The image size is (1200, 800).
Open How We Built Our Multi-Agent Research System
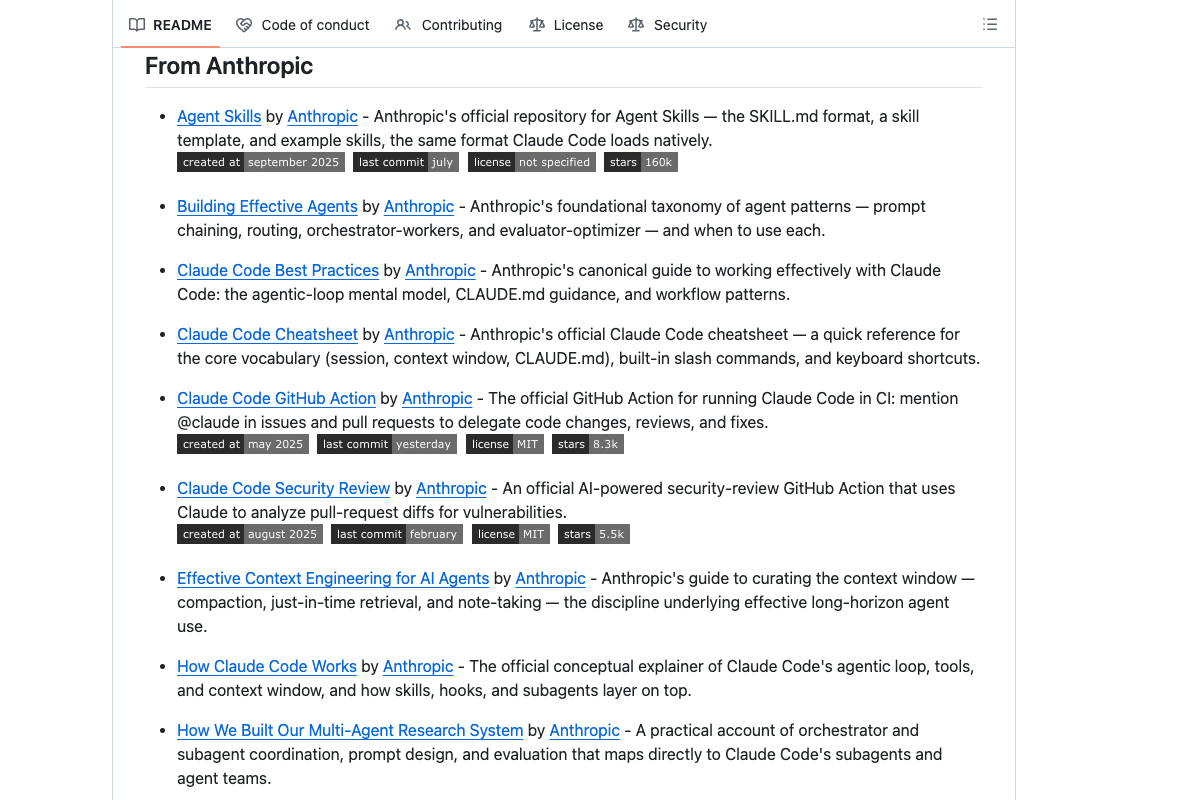[350, 730]
